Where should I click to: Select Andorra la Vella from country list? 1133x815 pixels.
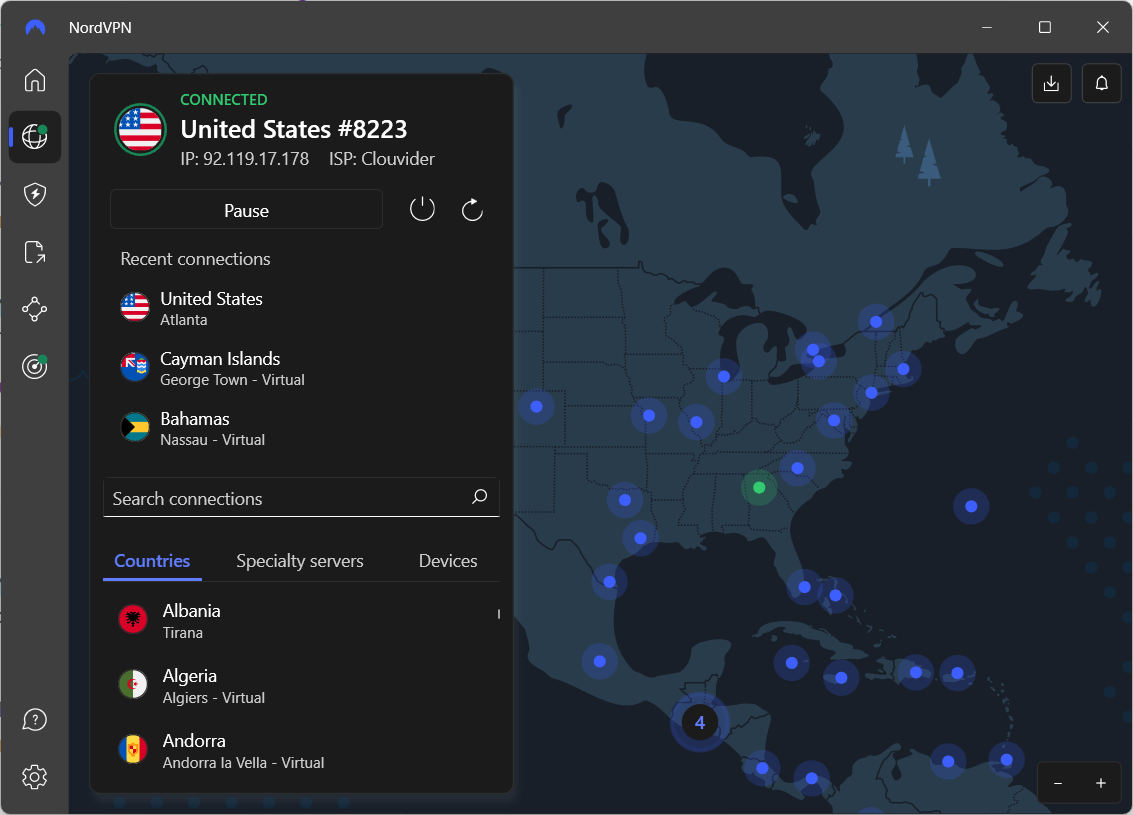click(x=301, y=751)
